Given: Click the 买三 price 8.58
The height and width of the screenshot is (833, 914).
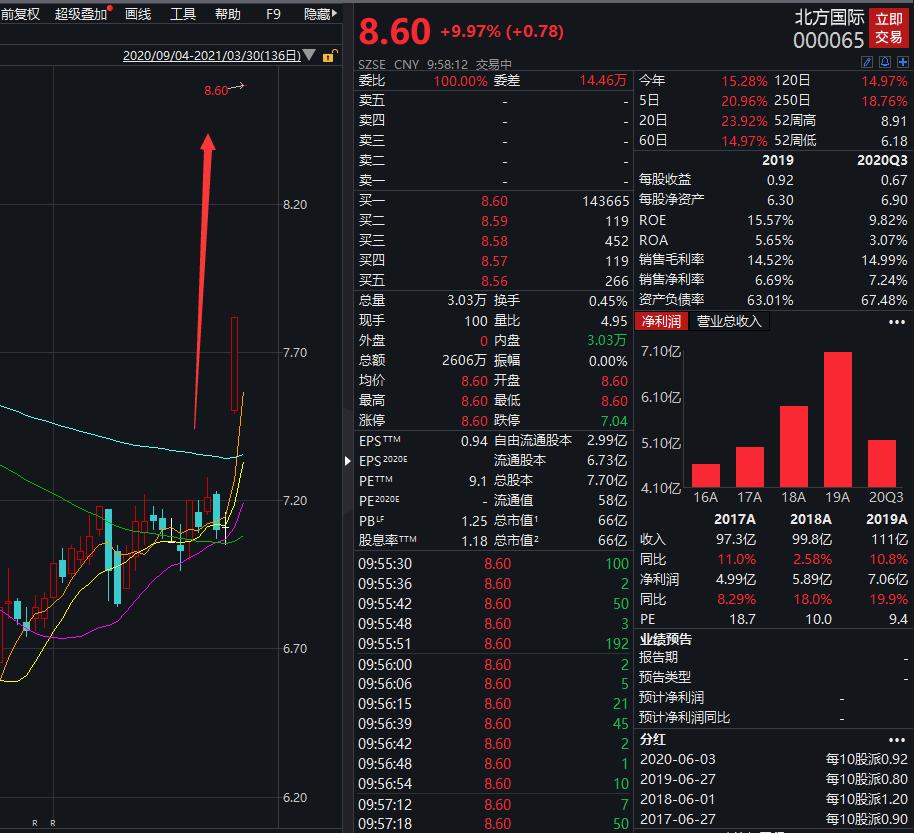Looking at the screenshot, I should [x=494, y=241].
